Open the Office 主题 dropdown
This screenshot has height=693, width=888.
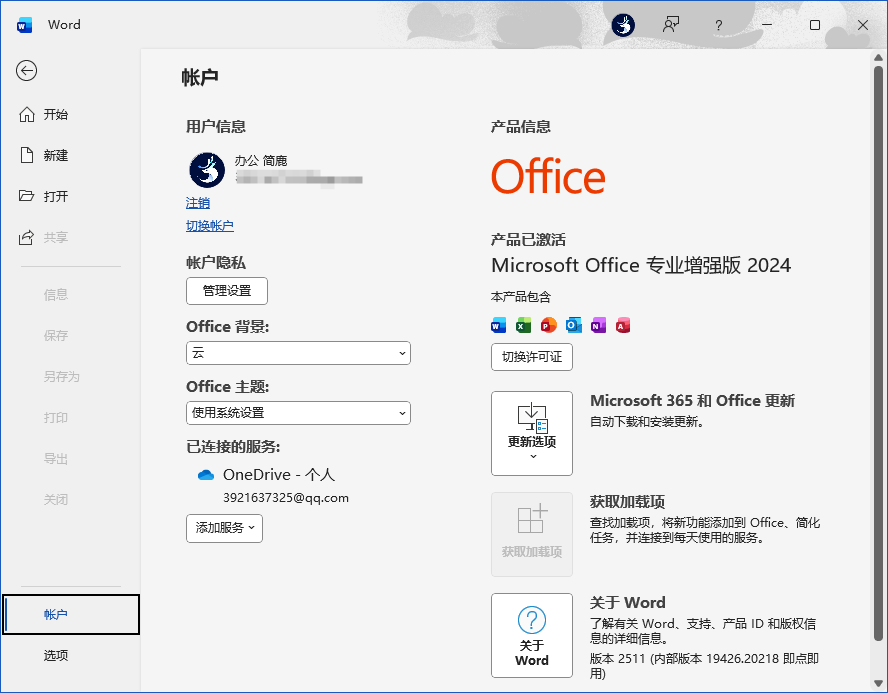point(297,413)
